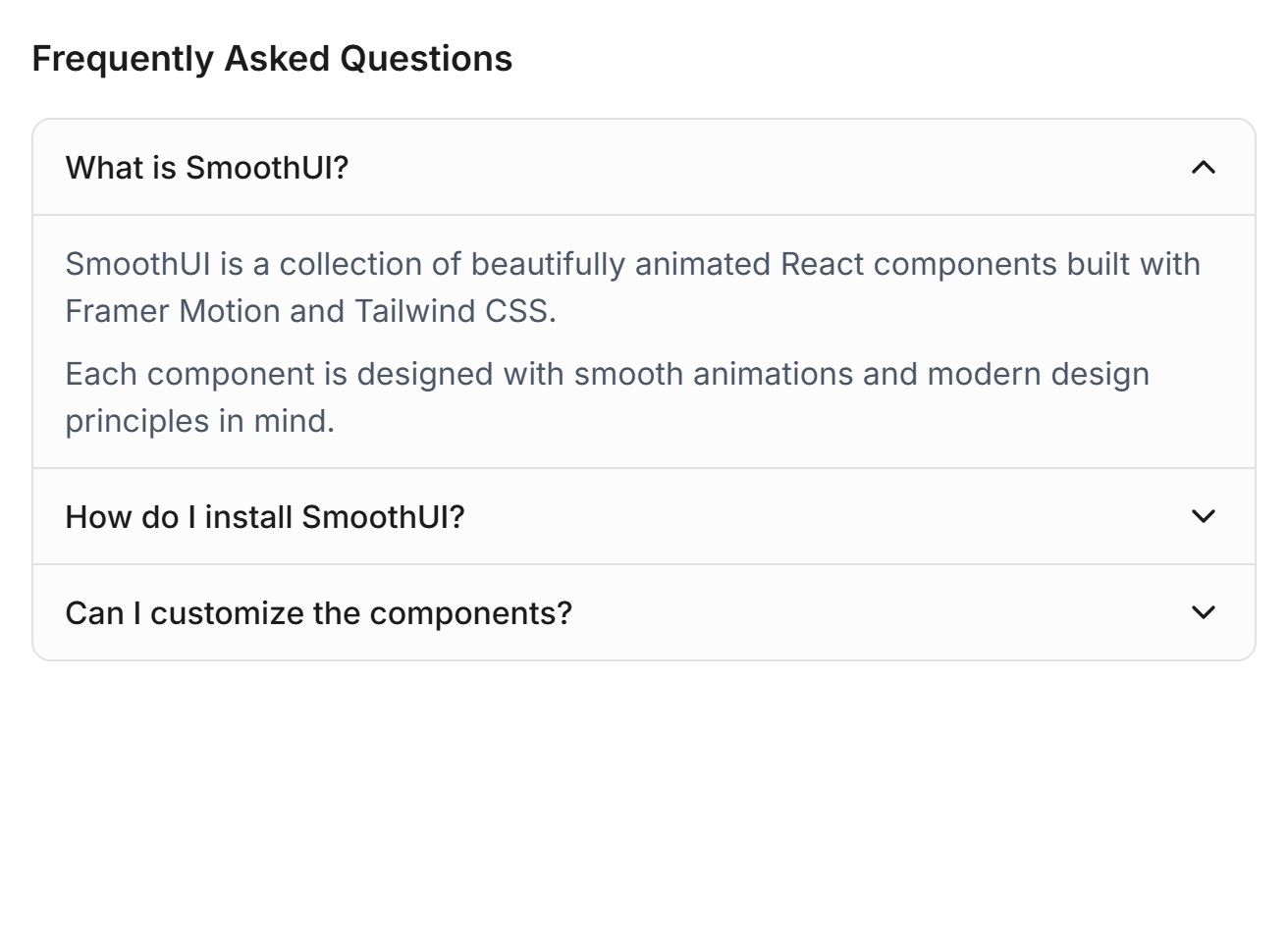The height and width of the screenshot is (944, 1288).
Task: Click the word "install" in the second question
Action: tap(248, 516)
